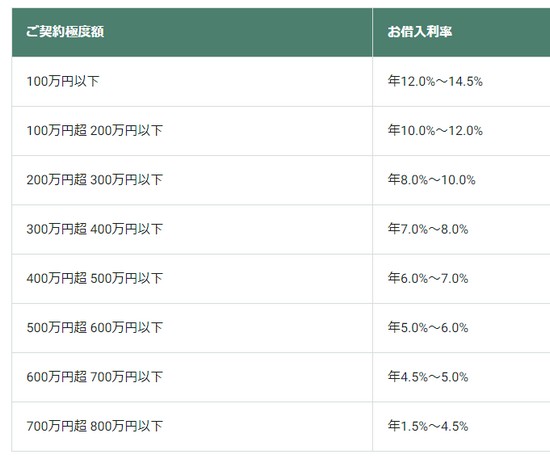Click the 700万円超 800万円以下 label

[95, 426]
